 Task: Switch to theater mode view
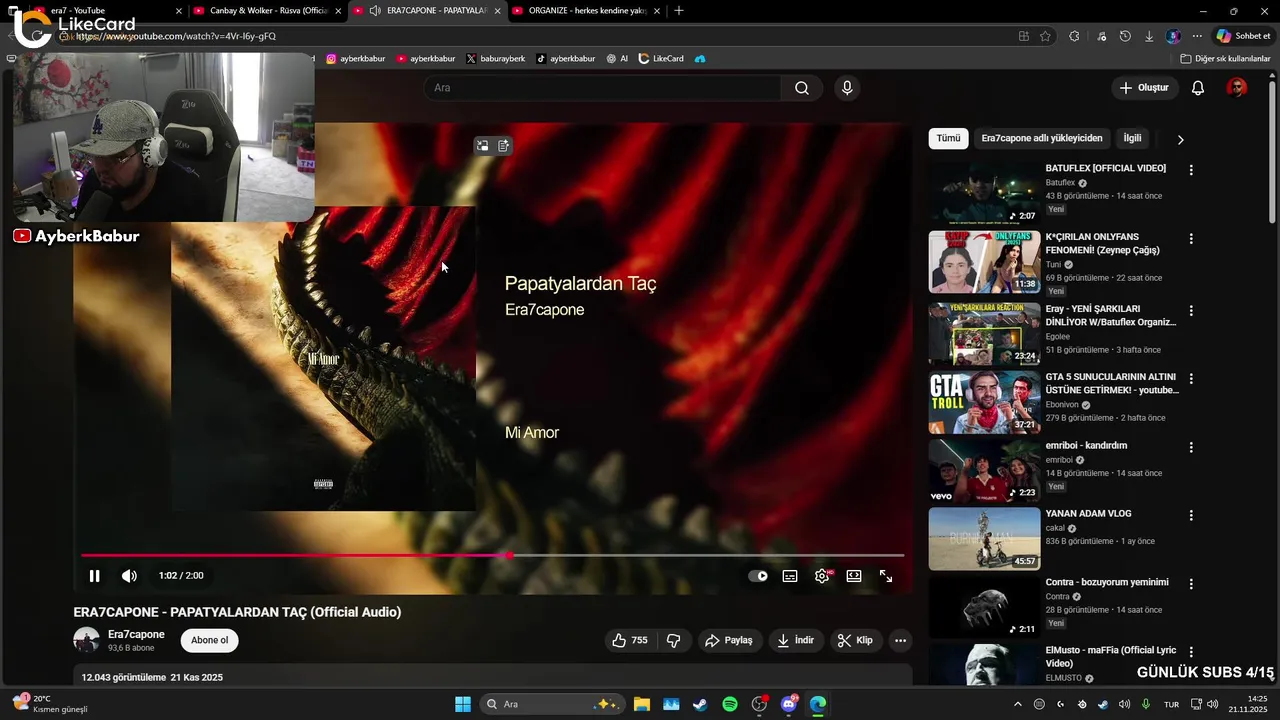click(x=854, y=576)
